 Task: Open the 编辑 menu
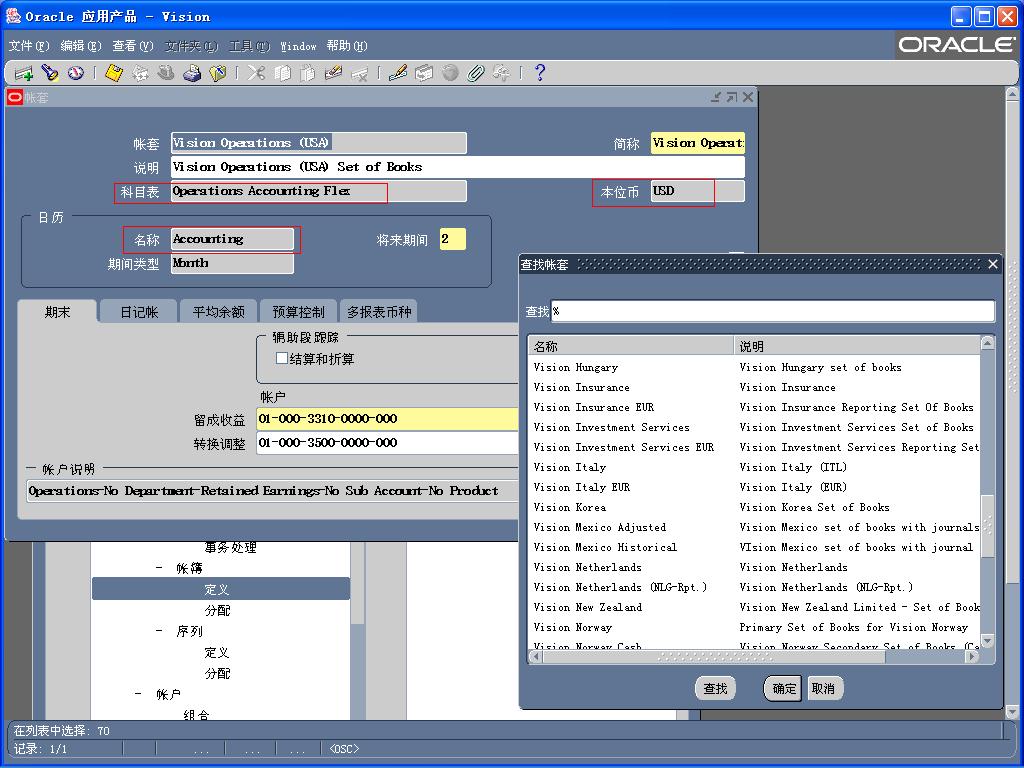tap(81, 46)
